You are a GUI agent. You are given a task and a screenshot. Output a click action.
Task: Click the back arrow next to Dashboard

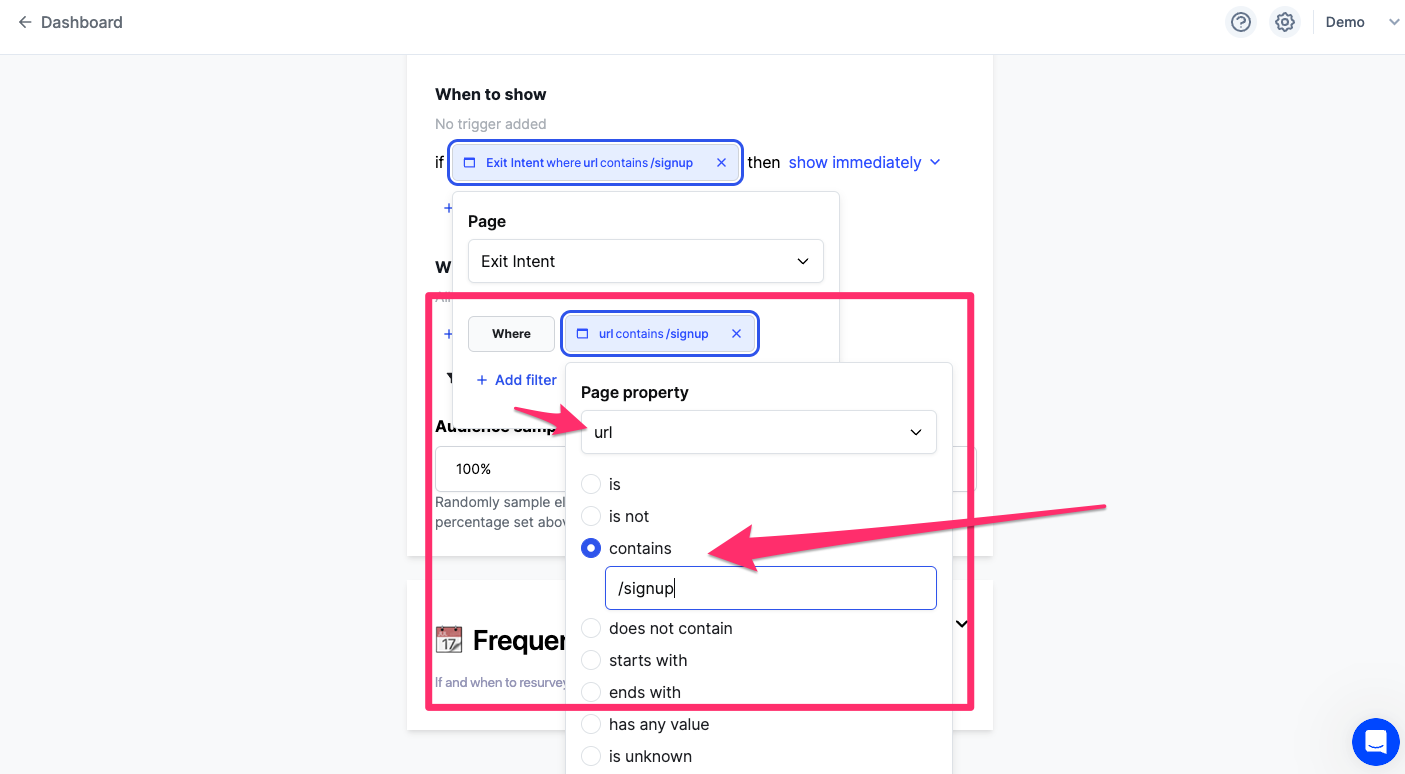pos(25,22)
